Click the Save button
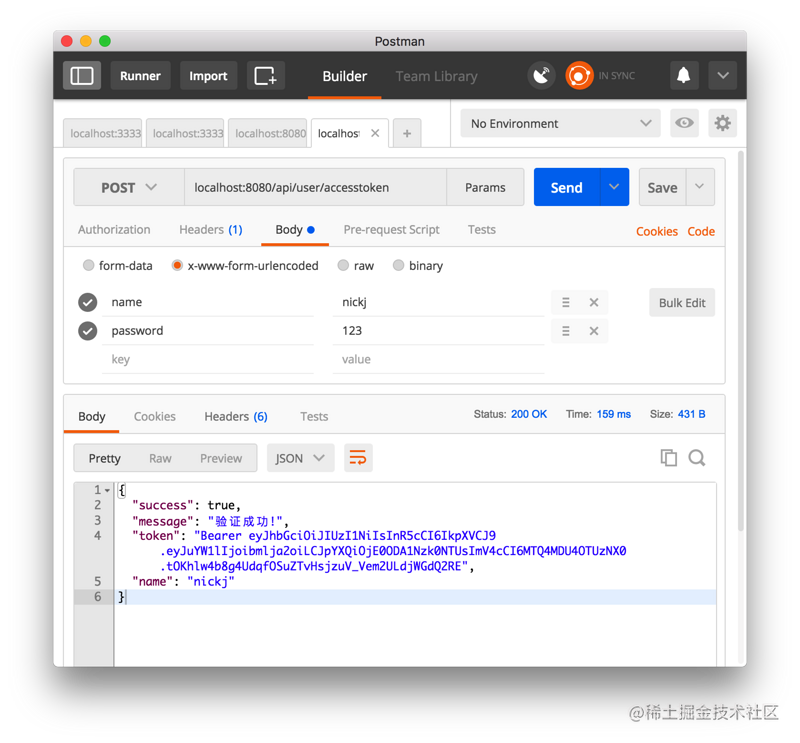 (x=662, y=187)
